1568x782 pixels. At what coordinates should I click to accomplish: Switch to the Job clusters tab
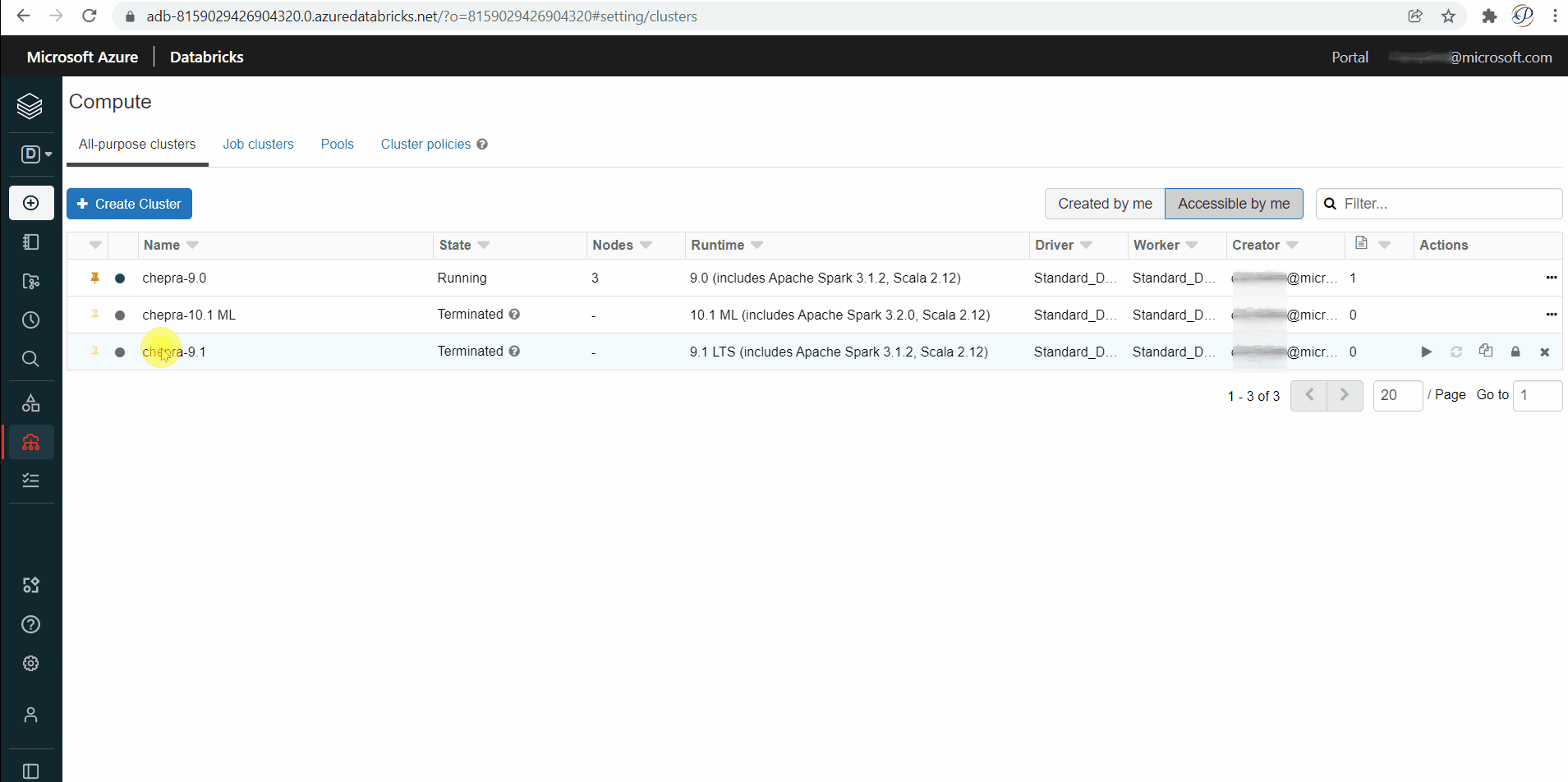click(258, 144)
